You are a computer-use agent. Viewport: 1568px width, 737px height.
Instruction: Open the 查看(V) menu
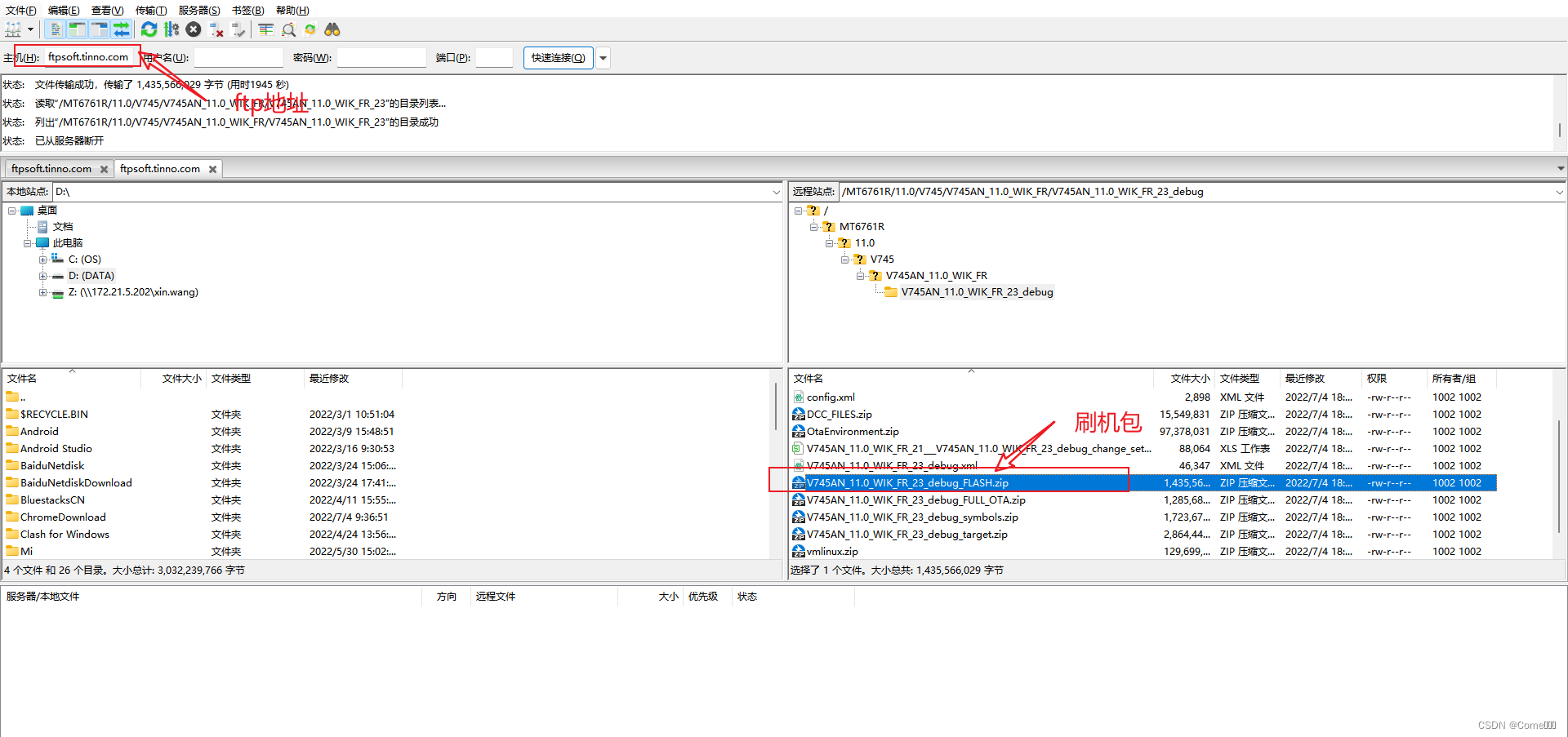pyautogui.click(x=107, y=10)
